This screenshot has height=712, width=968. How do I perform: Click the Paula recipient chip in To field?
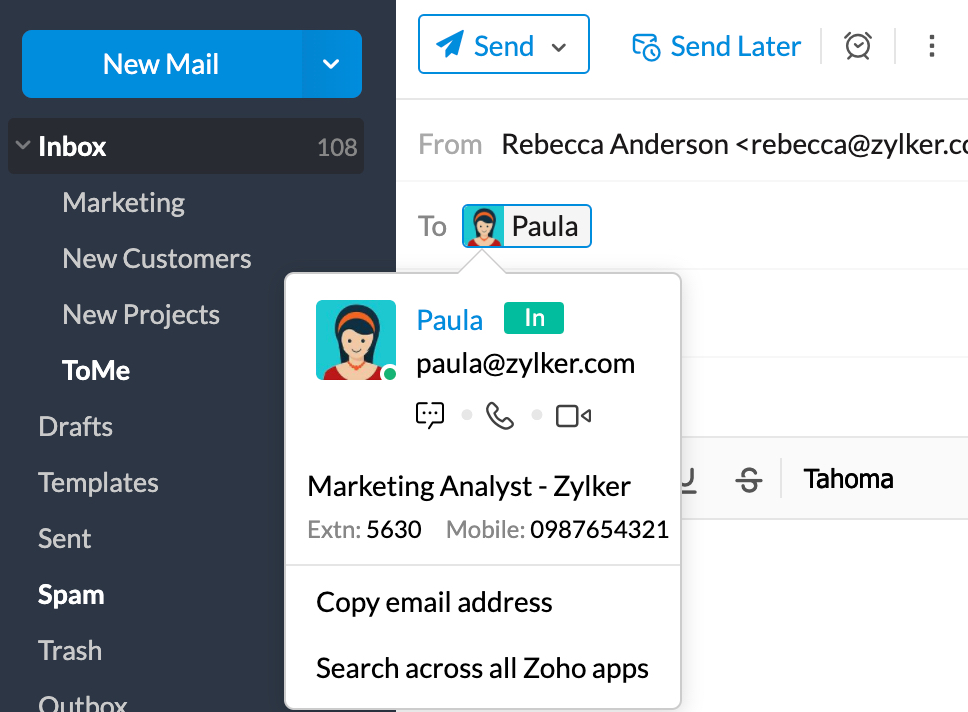click(528, 226)
